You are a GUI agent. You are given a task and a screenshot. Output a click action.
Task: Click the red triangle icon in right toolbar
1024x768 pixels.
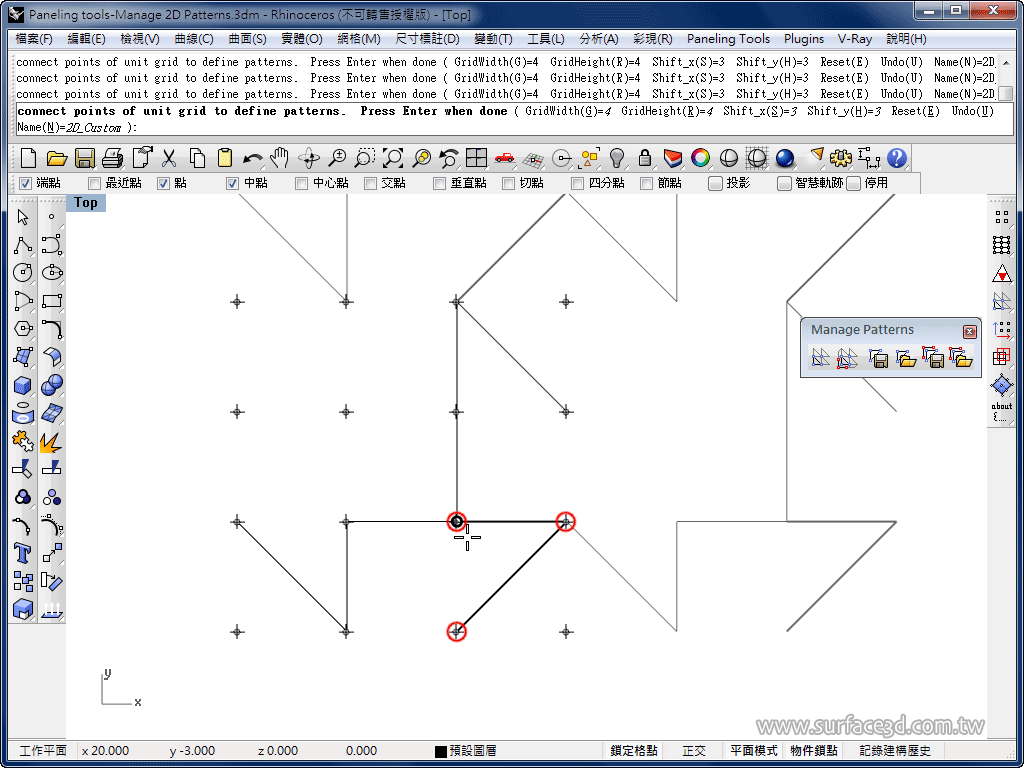coord(1002,274)
